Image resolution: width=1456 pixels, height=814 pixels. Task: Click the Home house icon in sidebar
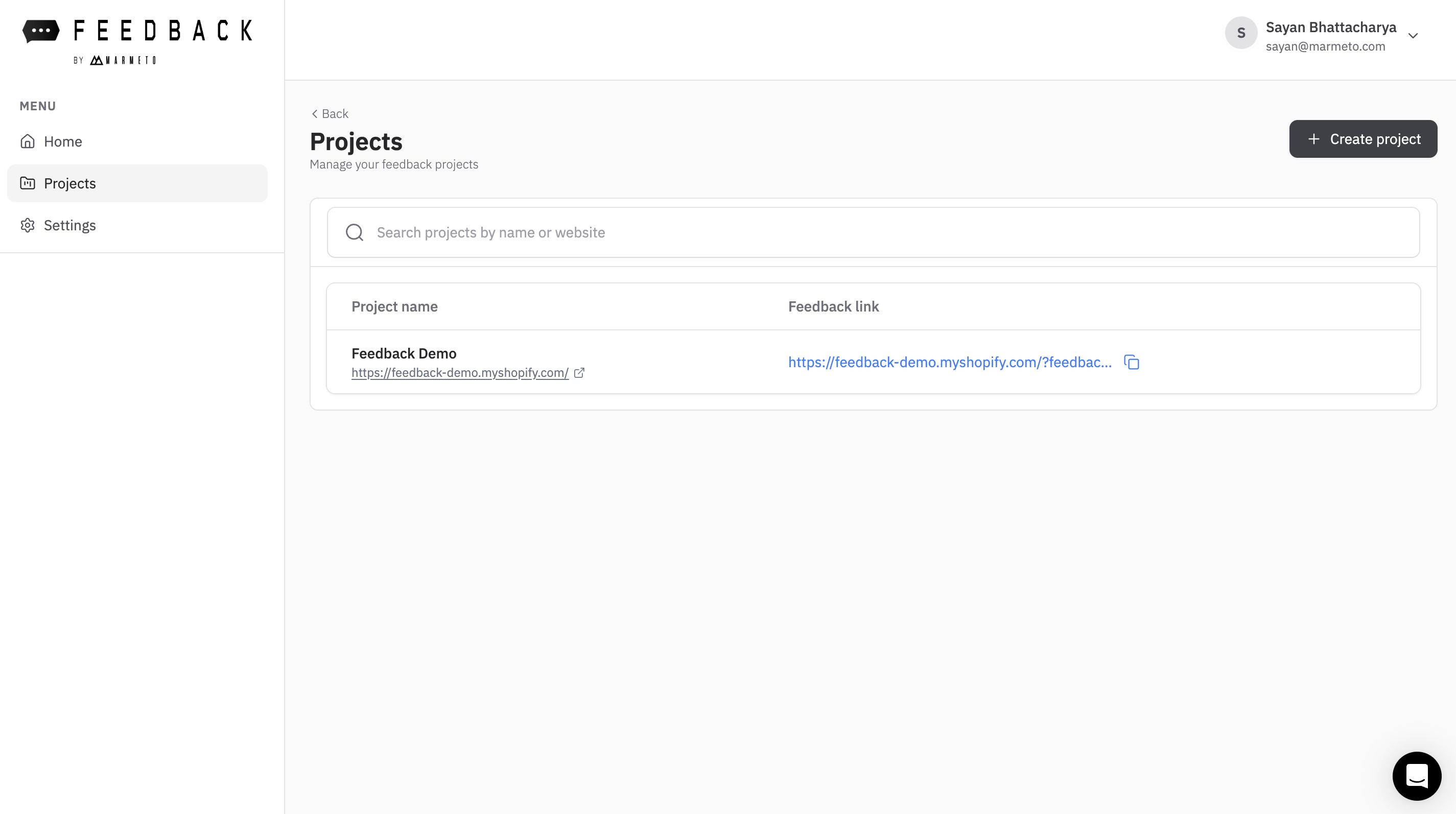(27, 141)
